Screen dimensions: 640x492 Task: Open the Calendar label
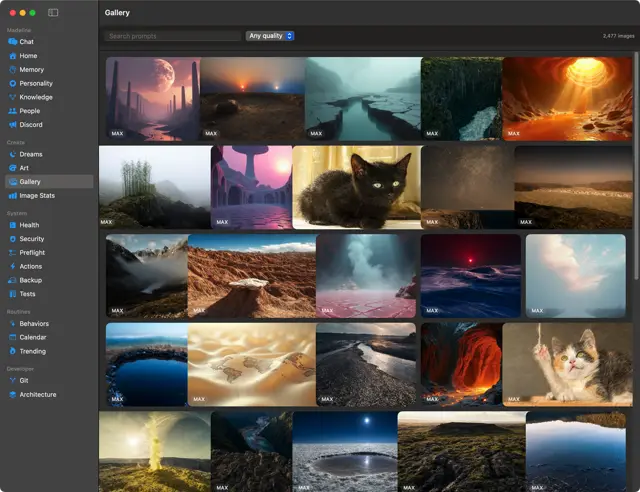[33, 337]
